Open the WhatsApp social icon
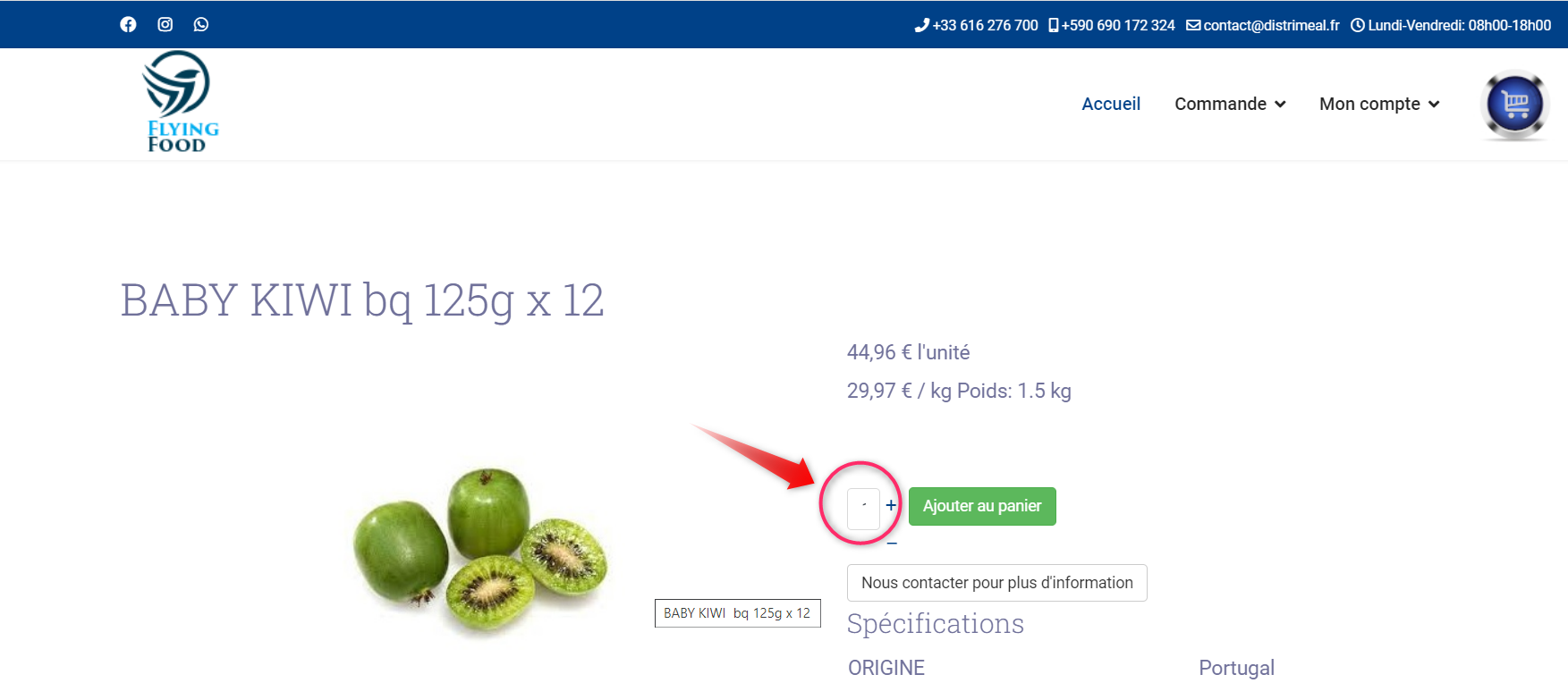Image resolution: width=1568 pixels, height=683 pixels. coord(201,24)
